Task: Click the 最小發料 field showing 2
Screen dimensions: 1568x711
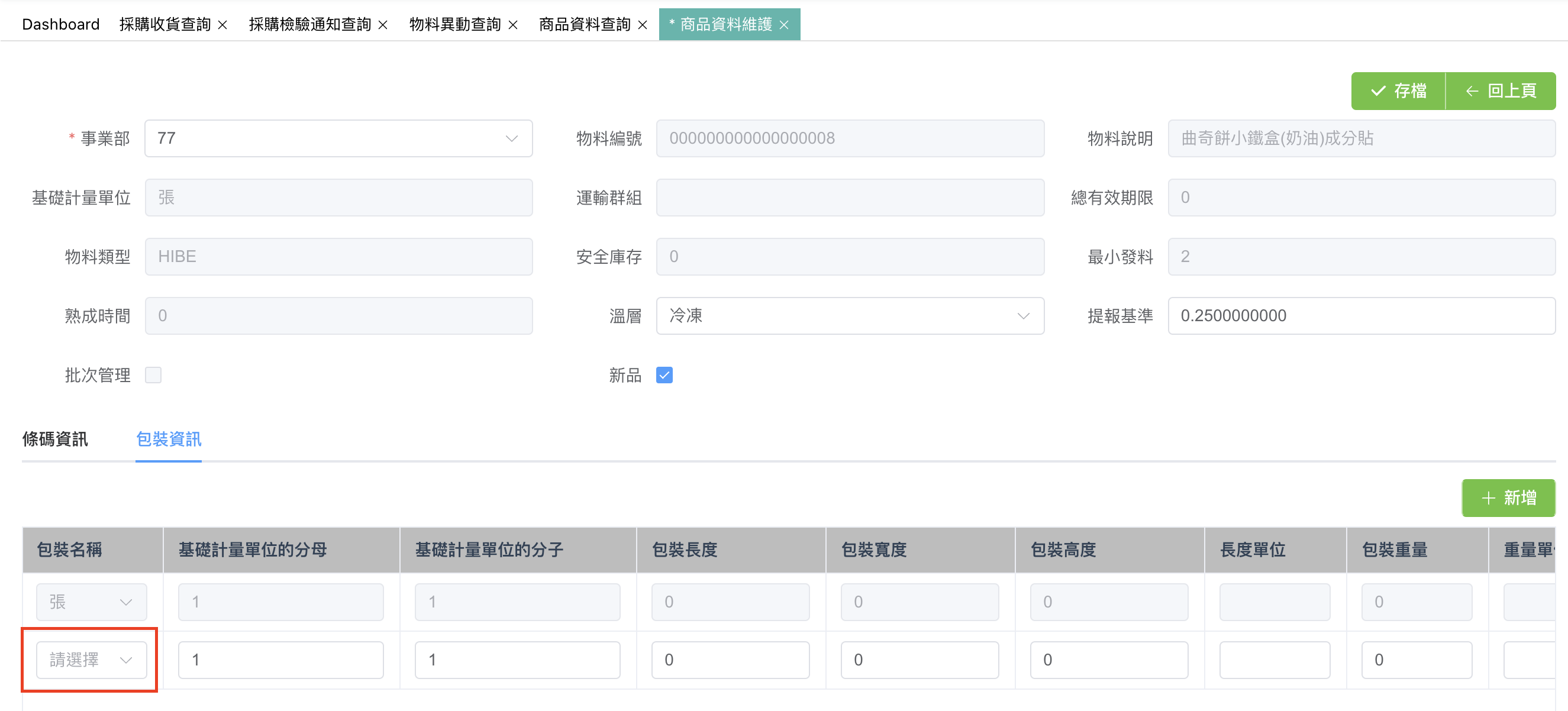Action: [1361, 256]
